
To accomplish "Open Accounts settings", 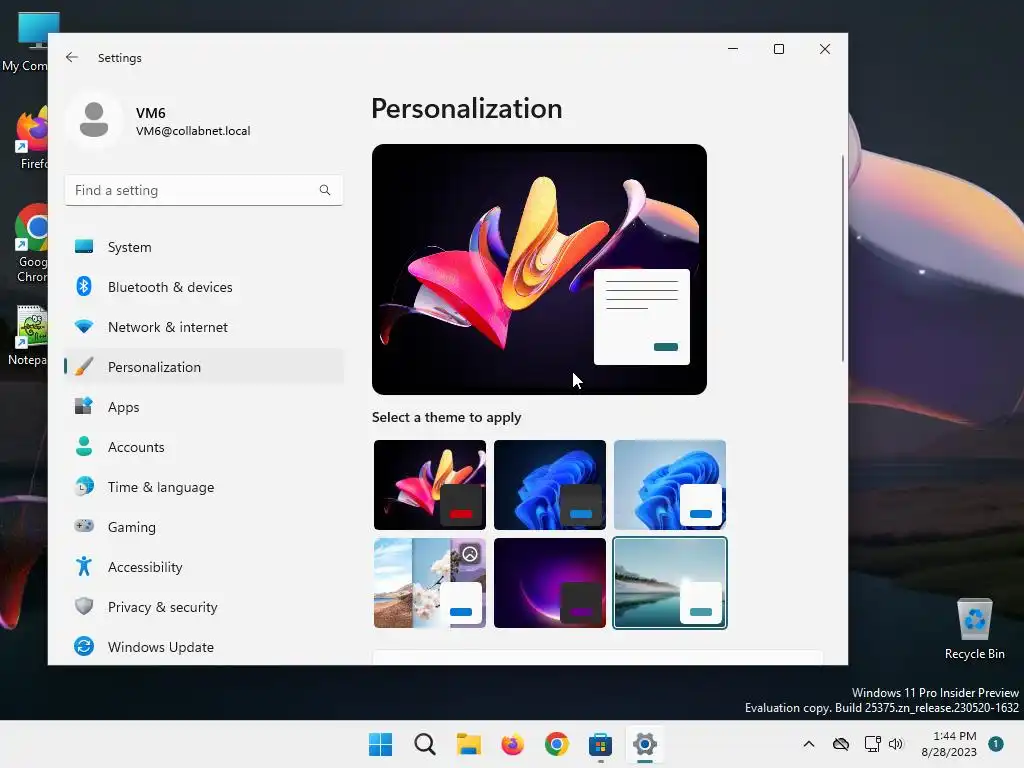I will [x=204, y=447].
